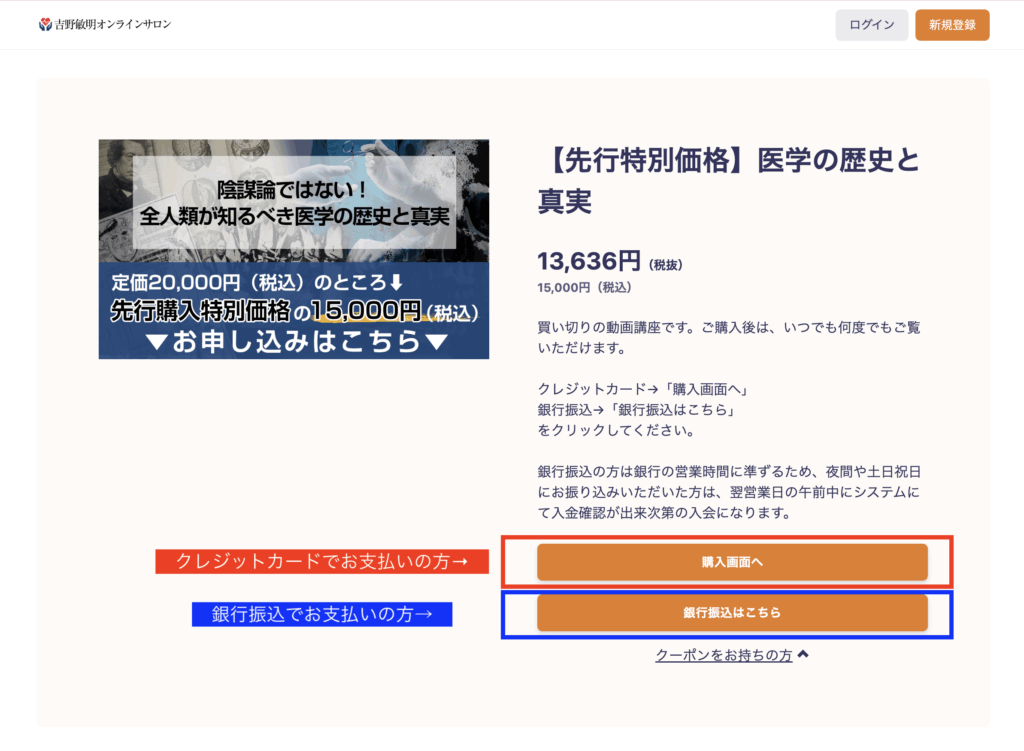Open the ログイン page
Image resolution: width=1024 pixels, height=751 pixels.
(x=871, y=25)
